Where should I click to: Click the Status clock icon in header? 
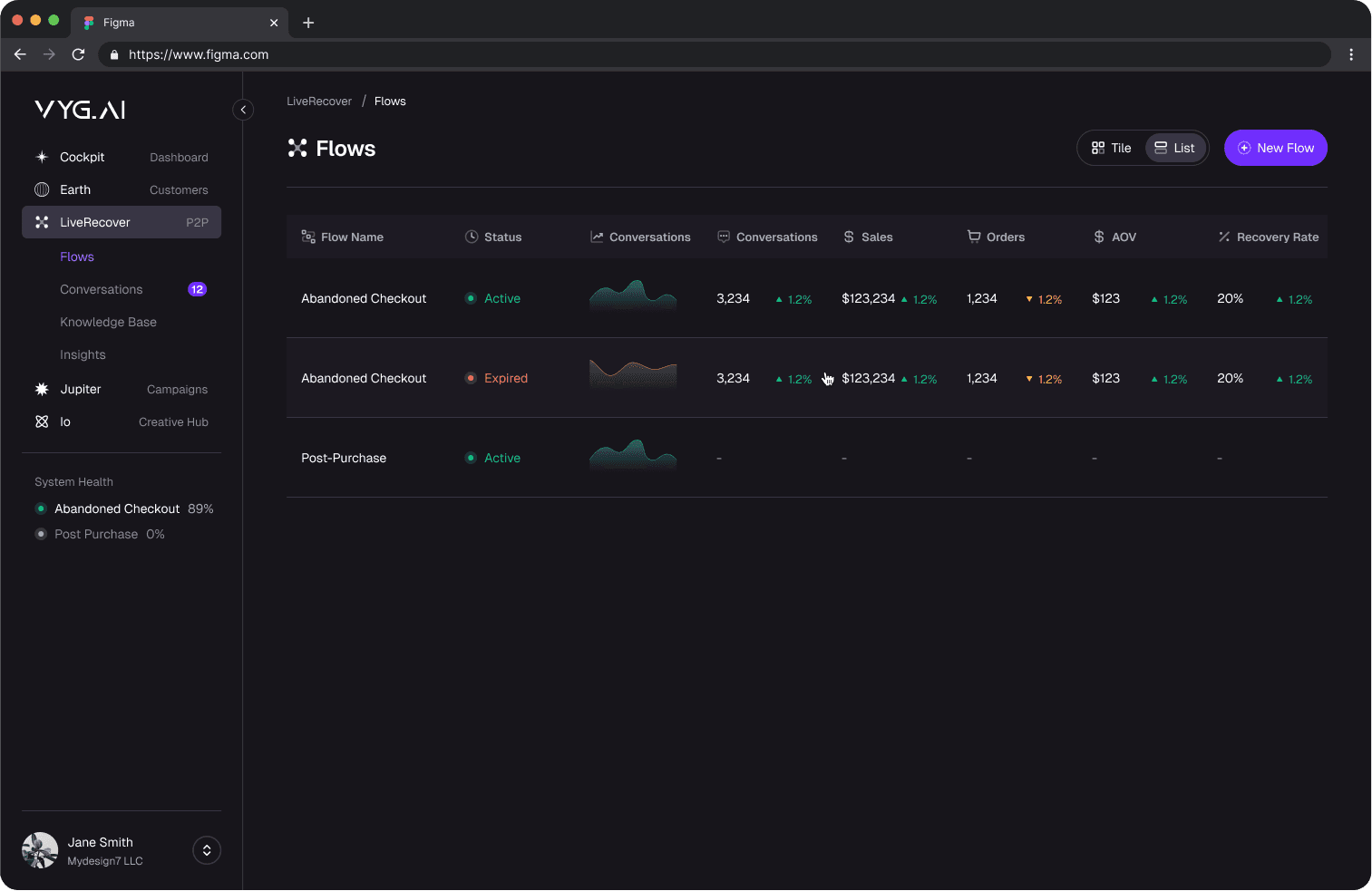tap(472, 237)
